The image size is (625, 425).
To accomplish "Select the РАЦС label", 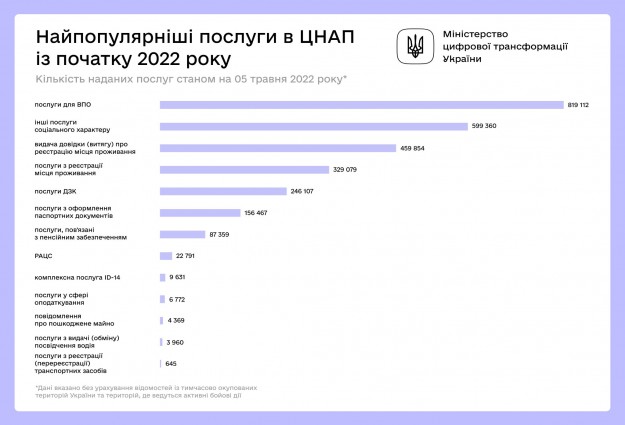I will click(x=43, y=256).
